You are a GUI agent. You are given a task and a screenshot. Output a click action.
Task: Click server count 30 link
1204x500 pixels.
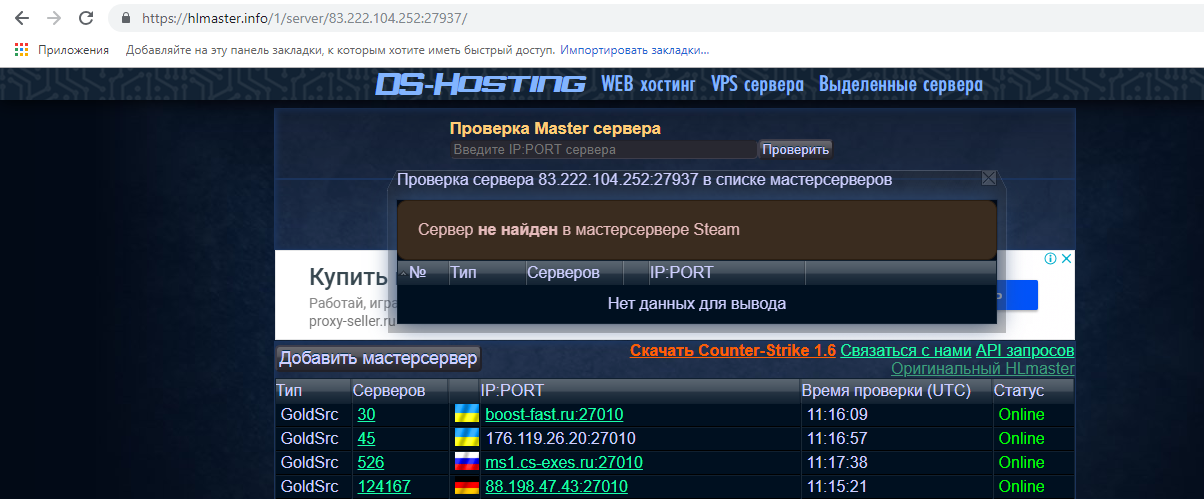pos(366,414)
